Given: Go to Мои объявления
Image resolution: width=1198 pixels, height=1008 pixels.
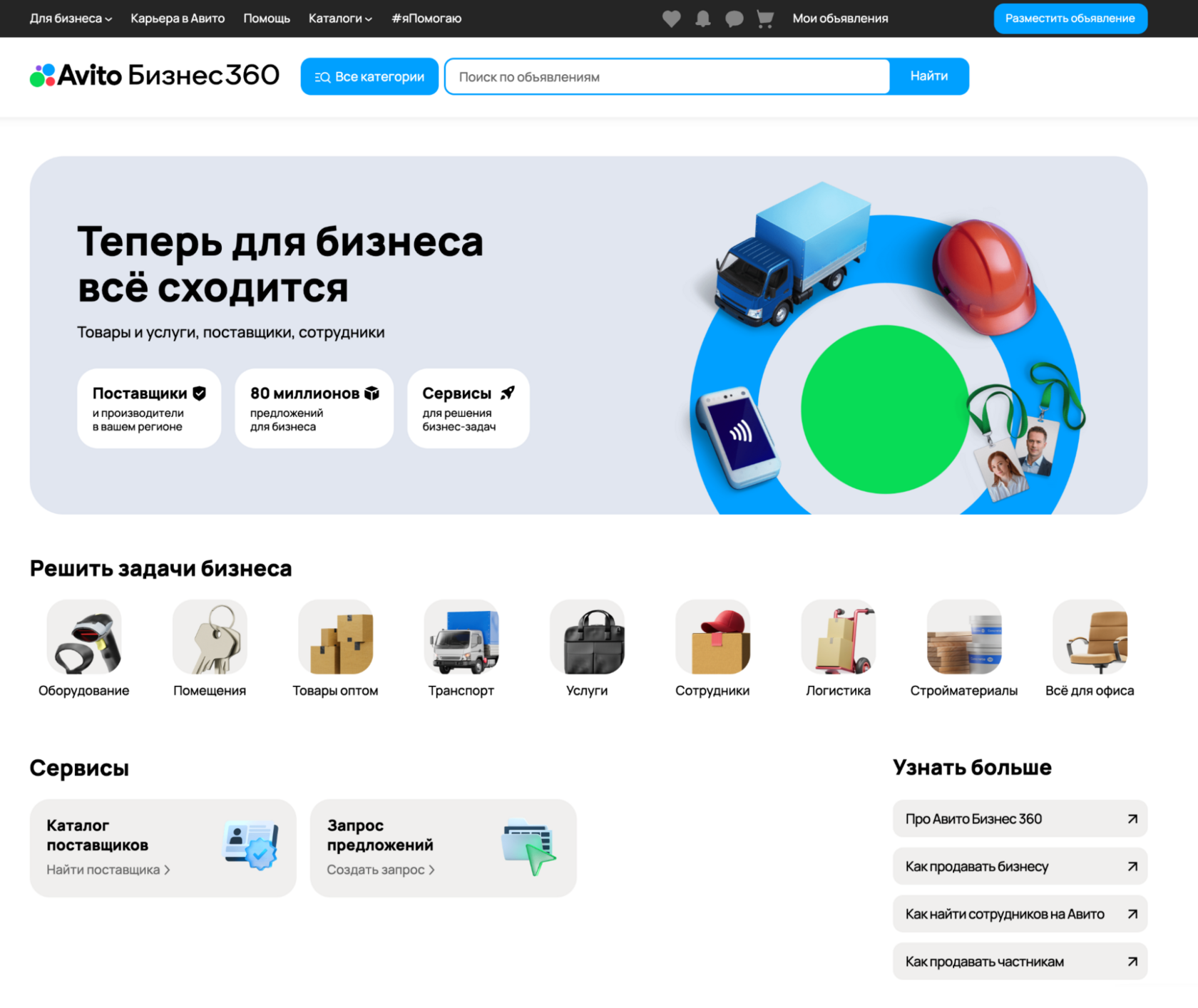Looking at the screenshot, I should click(840, 19).
